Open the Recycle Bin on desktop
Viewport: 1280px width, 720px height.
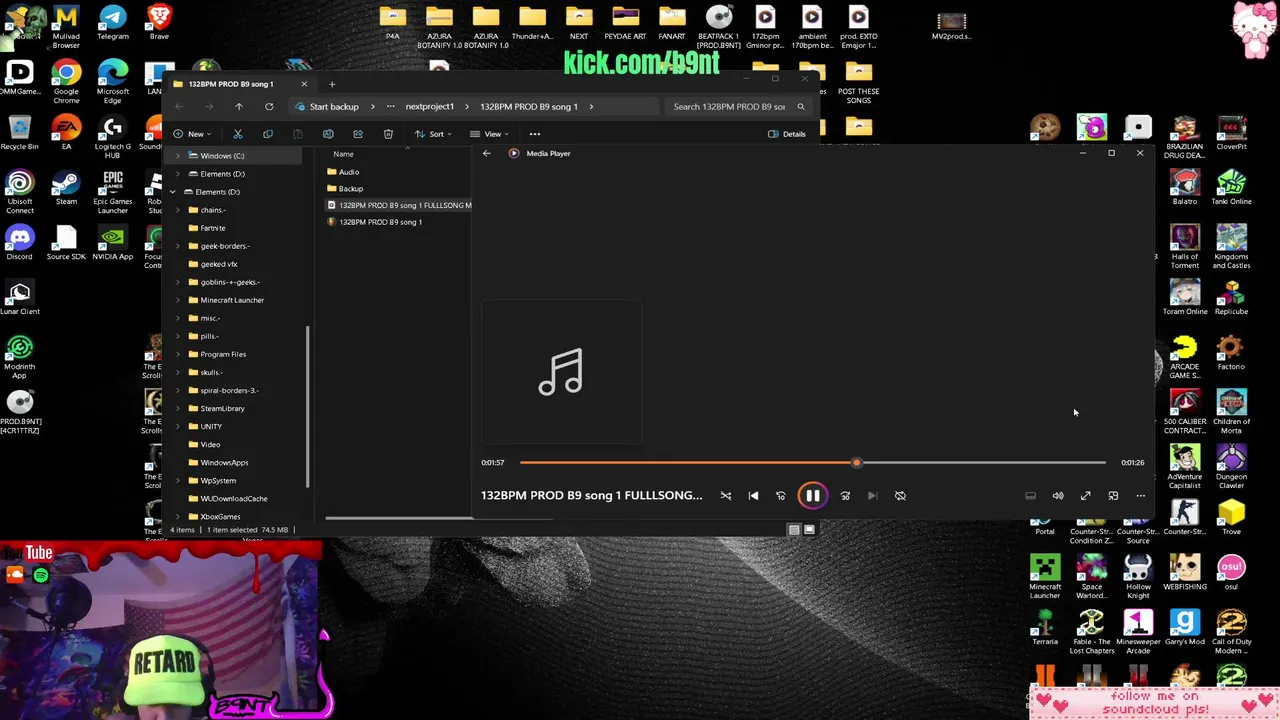19,132
